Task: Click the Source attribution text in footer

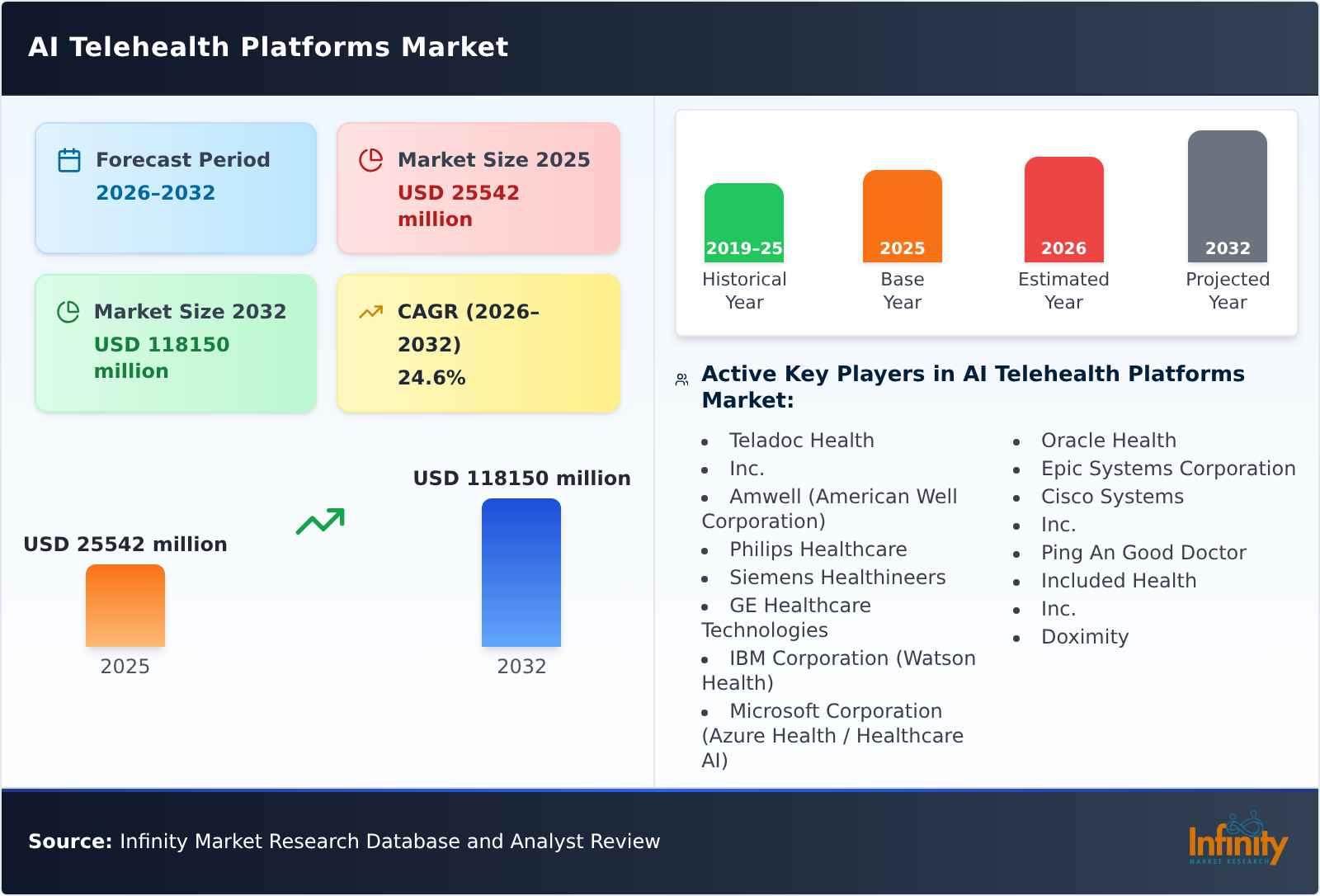Action: click(x=344, y=842)
